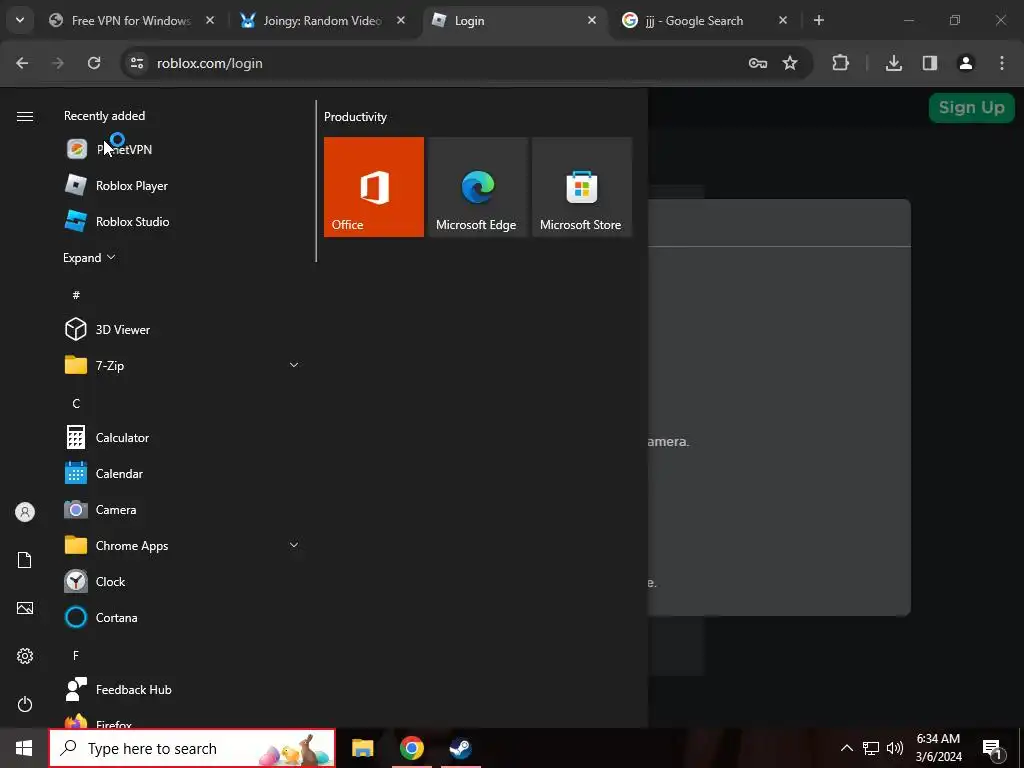Expand the 7-Zip folder chevron
Image resolution: width=1024 pixels, height=768 pixels.
(x=294, y=365)
